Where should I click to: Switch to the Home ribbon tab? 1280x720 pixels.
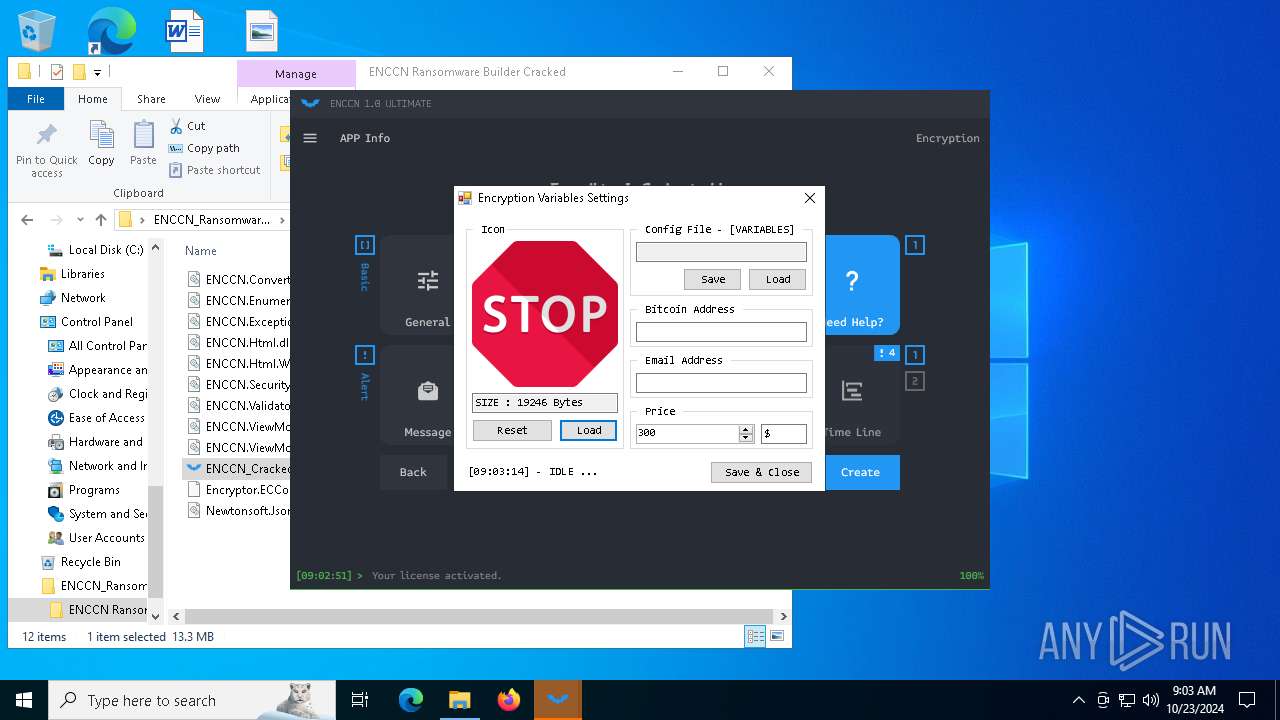(93, 99)
